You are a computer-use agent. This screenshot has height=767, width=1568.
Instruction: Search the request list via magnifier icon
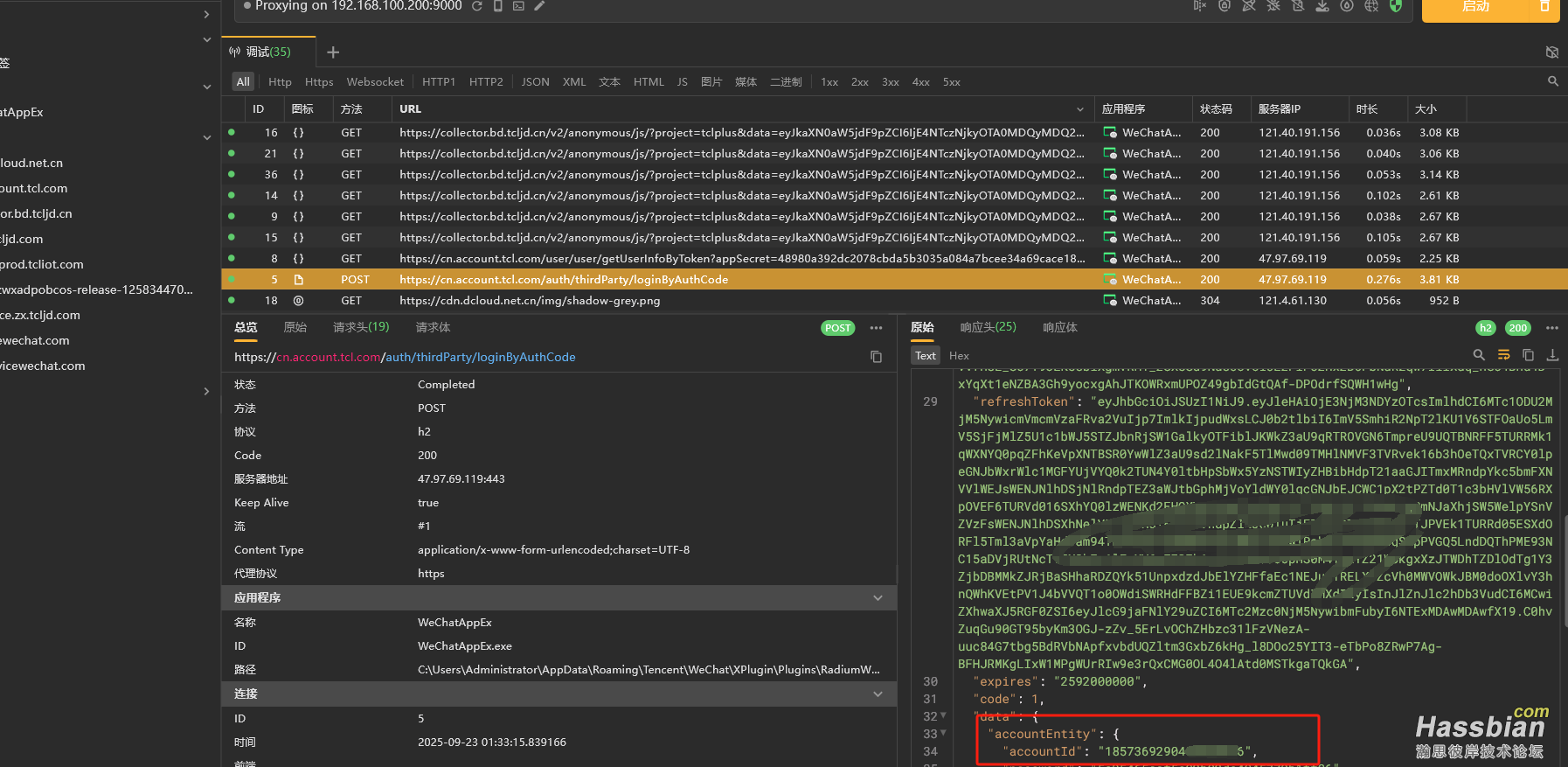coord(1553,81)
